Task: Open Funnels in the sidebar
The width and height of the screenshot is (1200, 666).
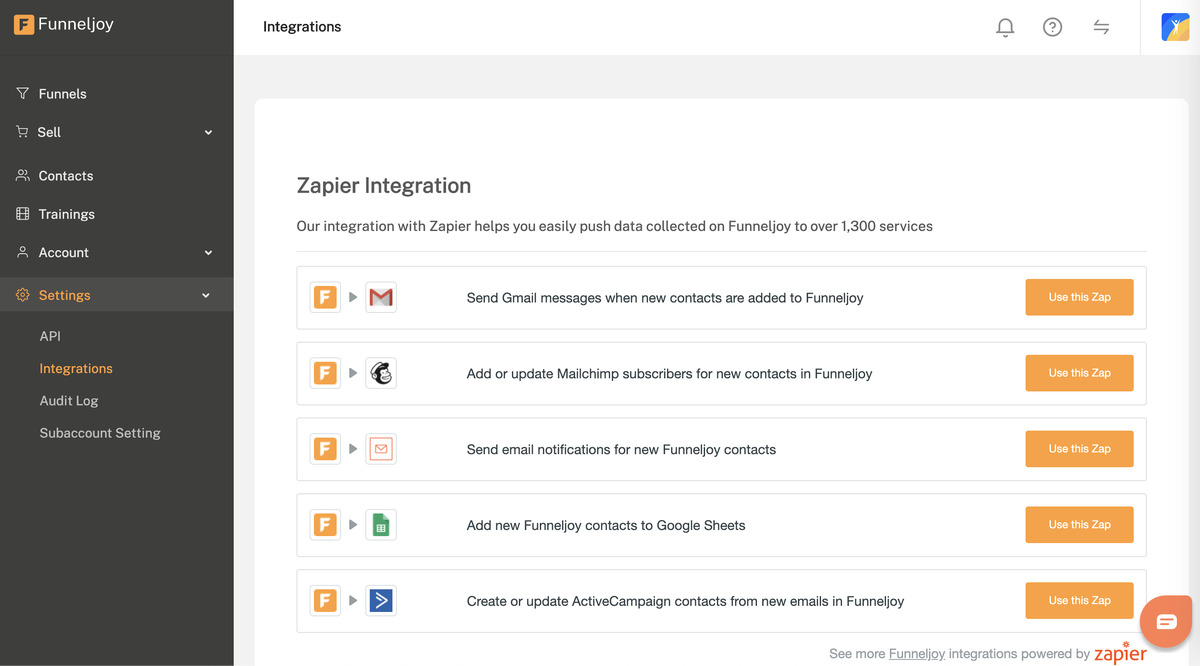Action: coord(62,94)
